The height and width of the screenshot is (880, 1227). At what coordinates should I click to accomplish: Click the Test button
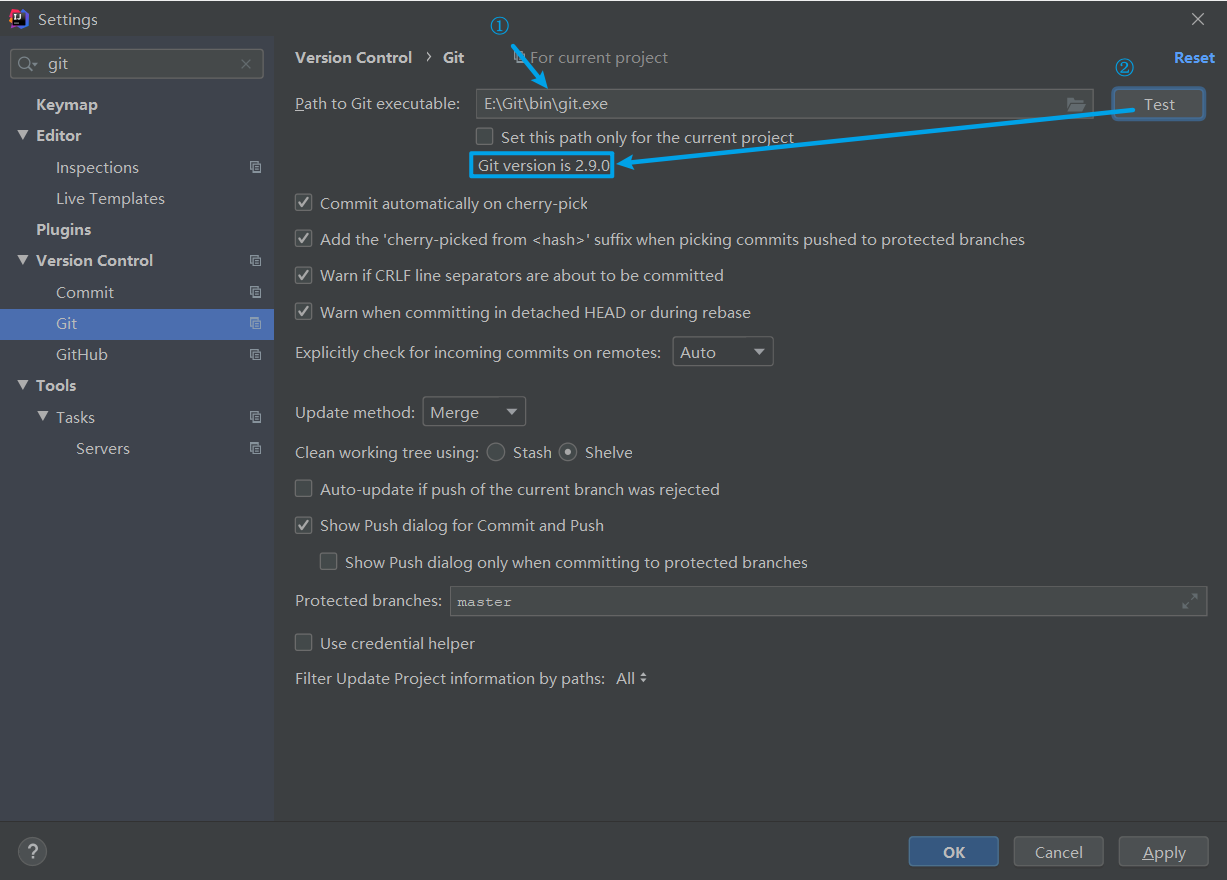click(x=1158, y=104)
